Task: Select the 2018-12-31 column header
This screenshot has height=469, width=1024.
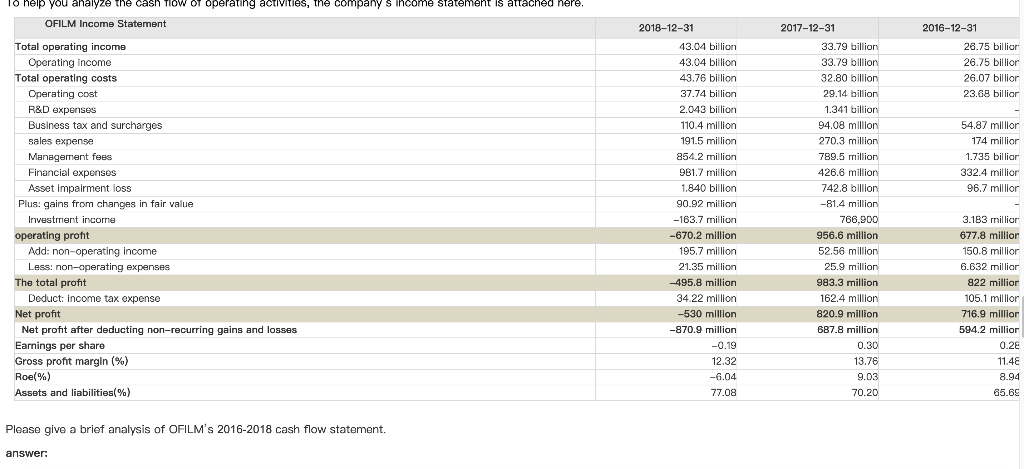Action: coord(666,28)
